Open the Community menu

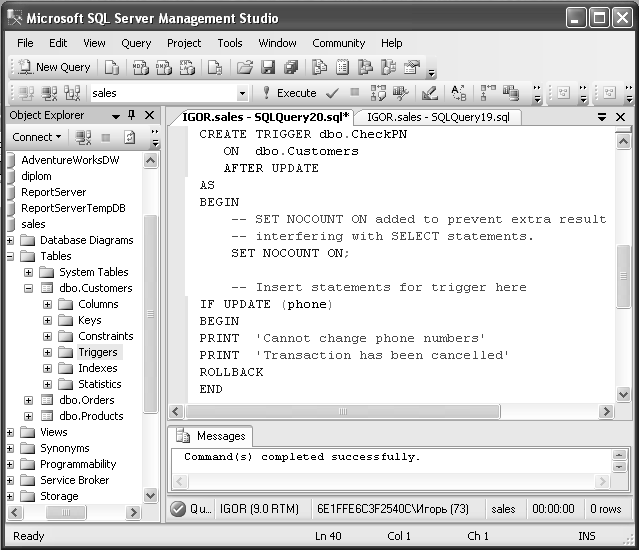tap(339, 43)
